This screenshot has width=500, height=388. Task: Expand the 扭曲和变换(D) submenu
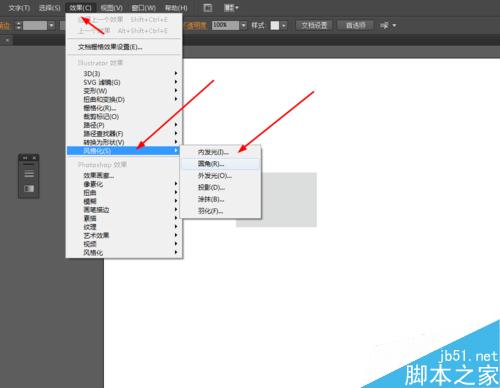124,99
